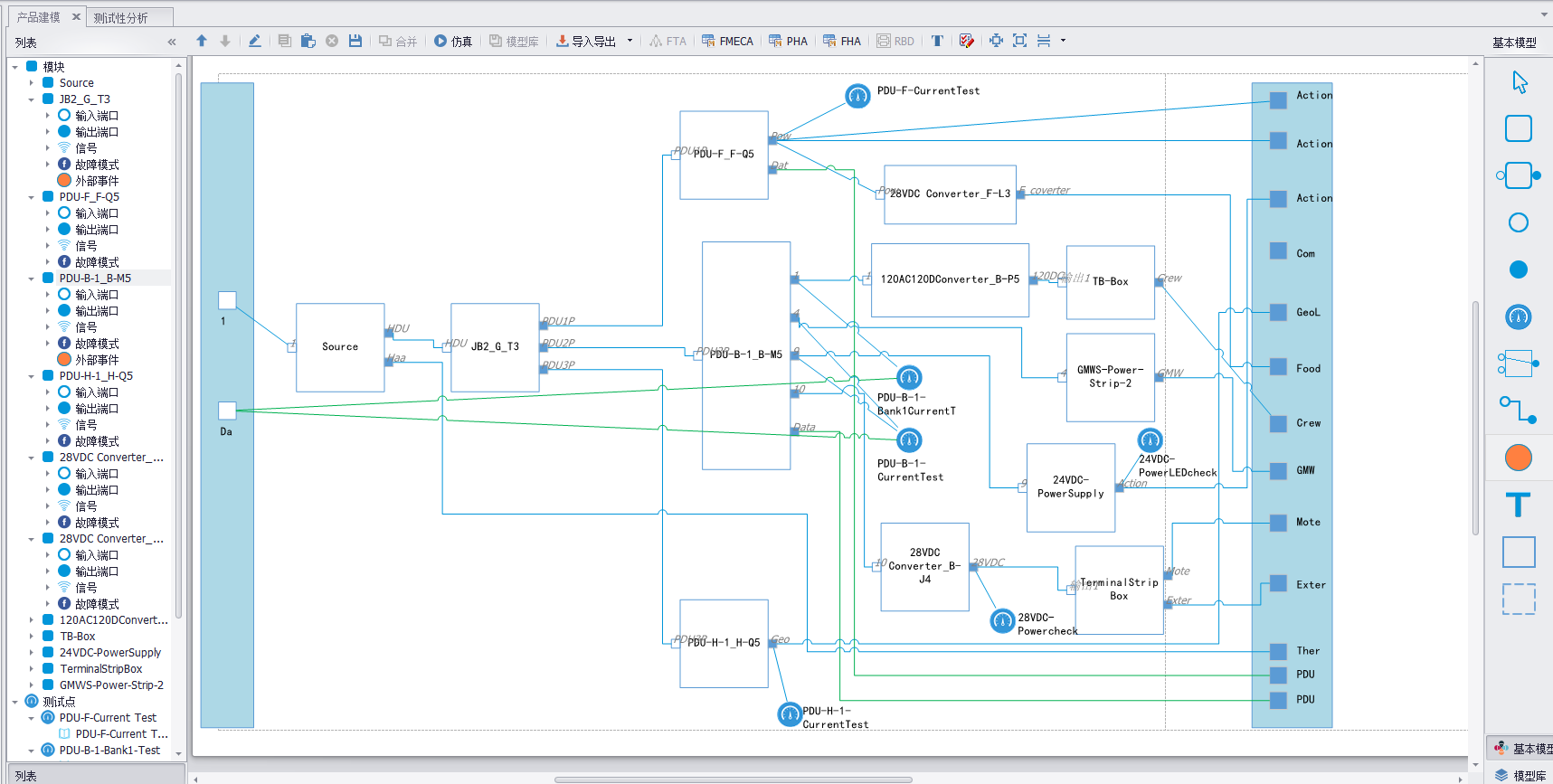The height and width of the screenshot is (784, 1553).
Task: Select the rounded rectangle module shape
Action: click(x=1519, y=128)
